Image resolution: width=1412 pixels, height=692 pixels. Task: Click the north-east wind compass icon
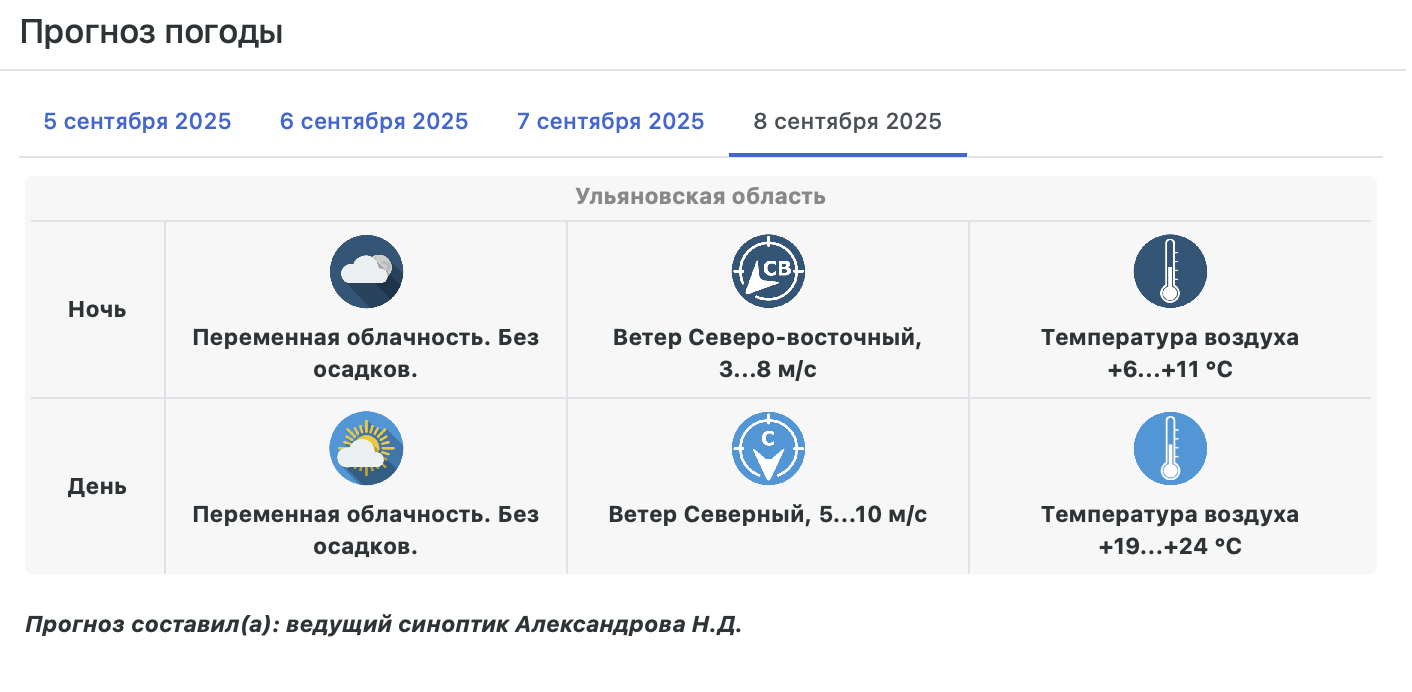click(x=768, y=271)
